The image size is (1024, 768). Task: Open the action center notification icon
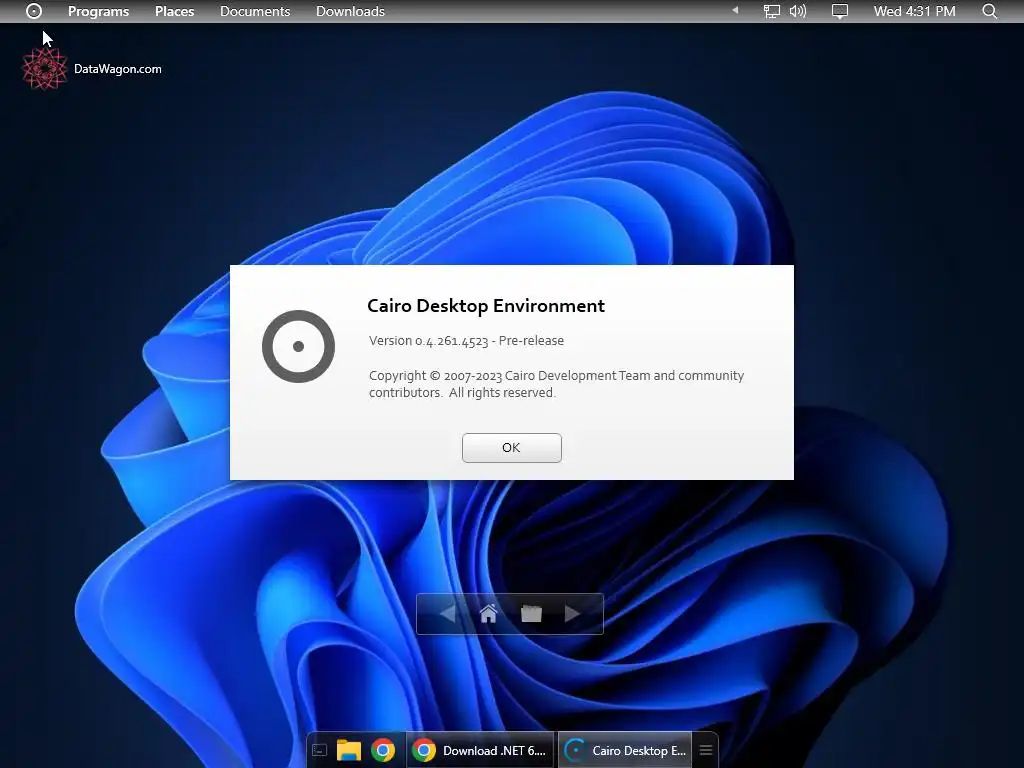click(x=840, y=11)
